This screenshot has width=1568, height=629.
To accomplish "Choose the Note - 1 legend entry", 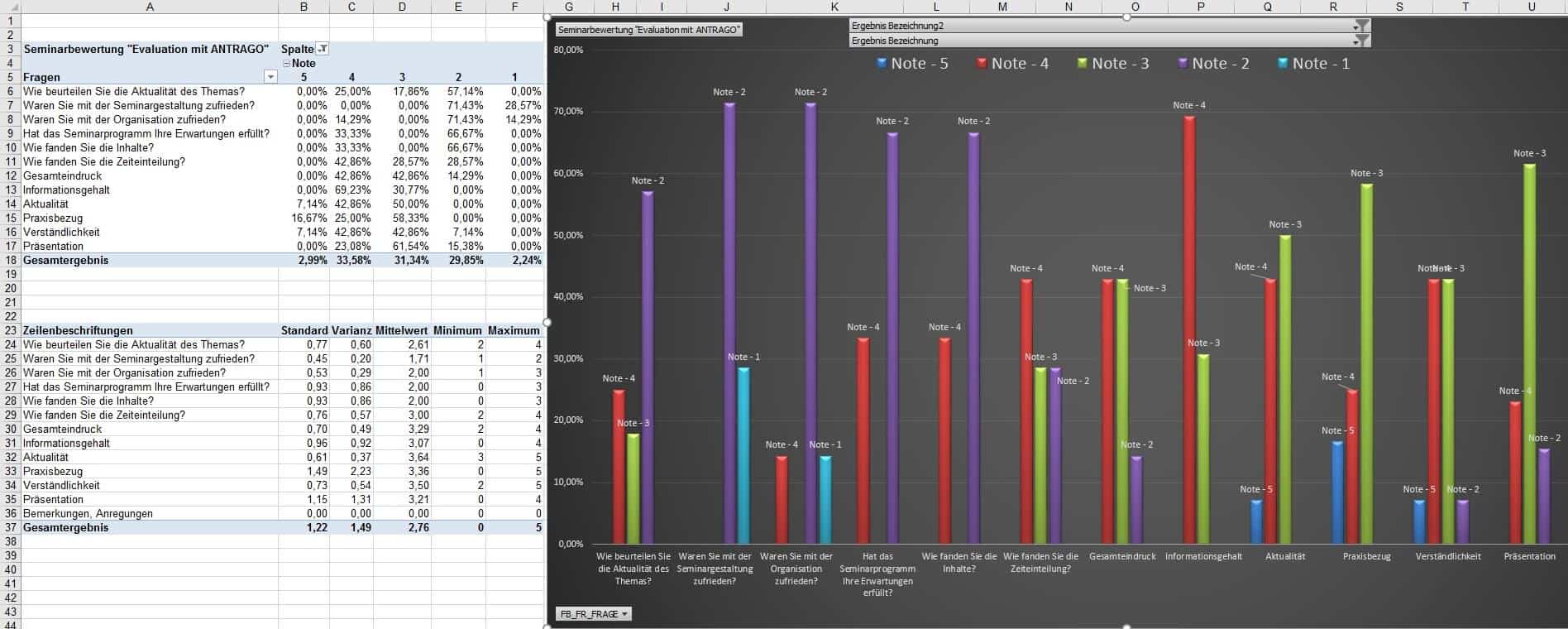I will (x=1313, y=64).
